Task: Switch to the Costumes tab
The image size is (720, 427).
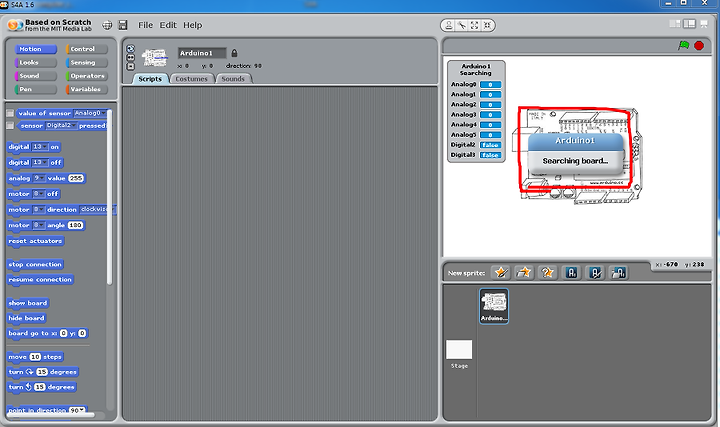Action: click(191, 79)
